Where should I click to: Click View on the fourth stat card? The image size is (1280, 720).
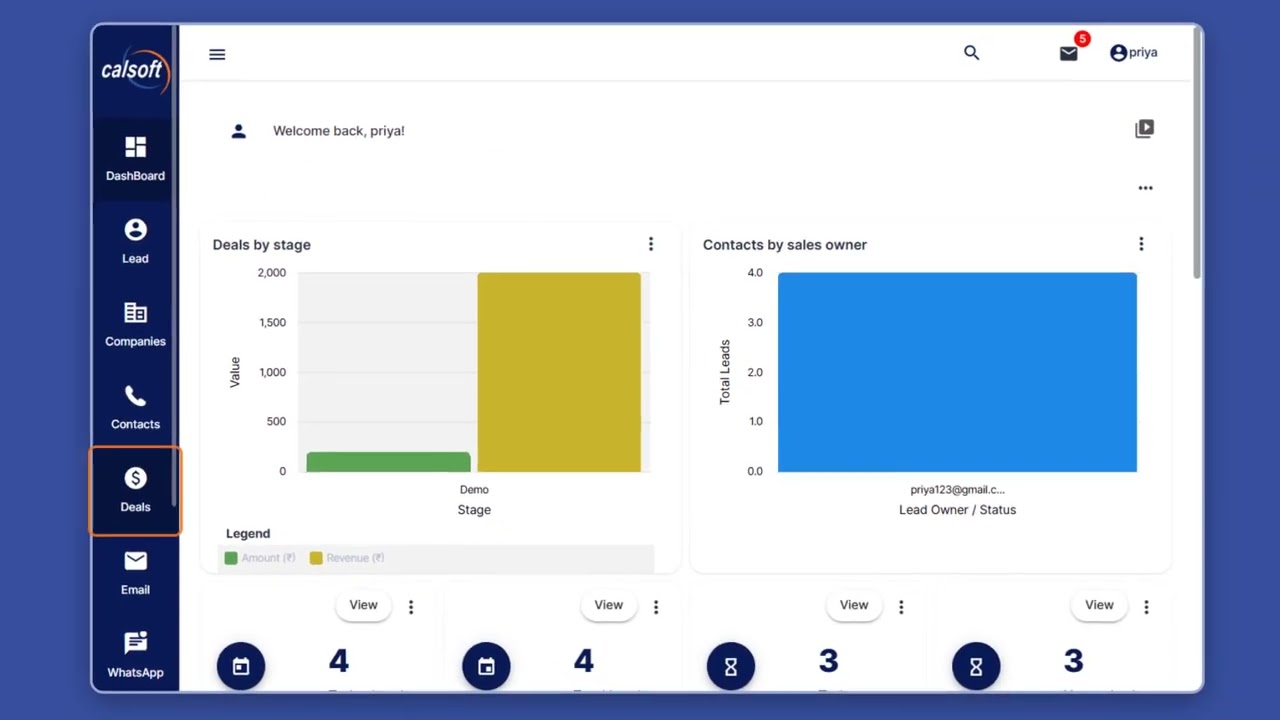click(1099, 605)
